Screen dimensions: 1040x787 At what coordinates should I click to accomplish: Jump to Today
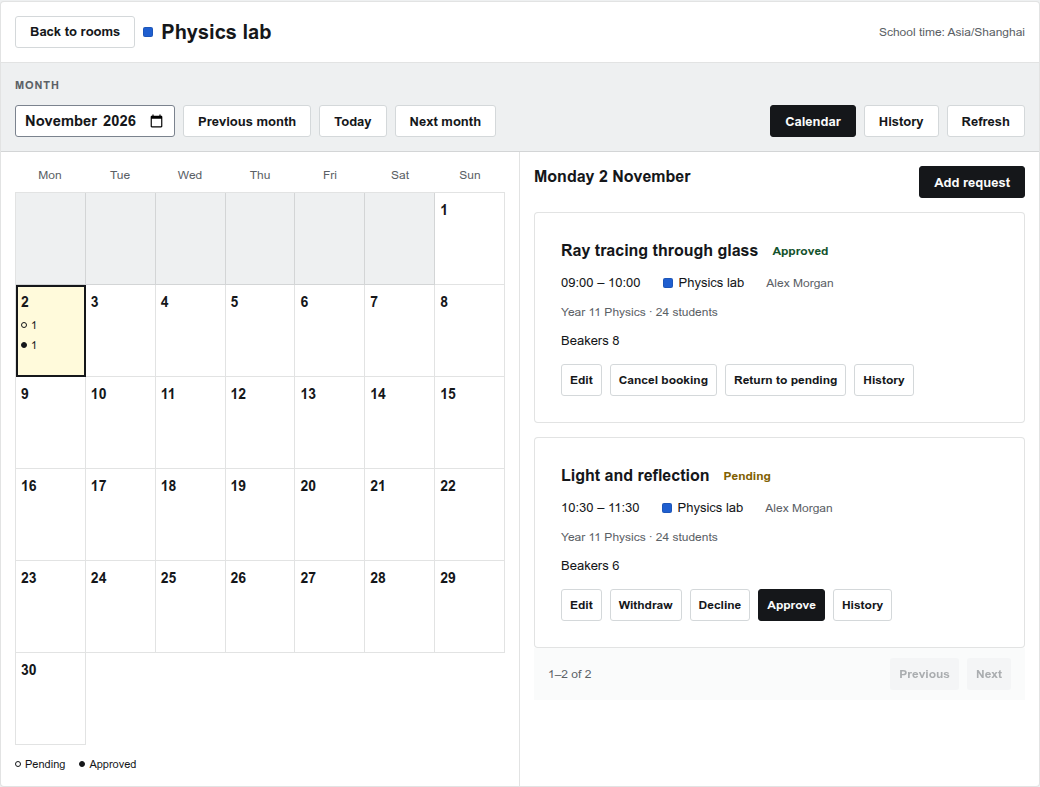[x=353, y=121]
